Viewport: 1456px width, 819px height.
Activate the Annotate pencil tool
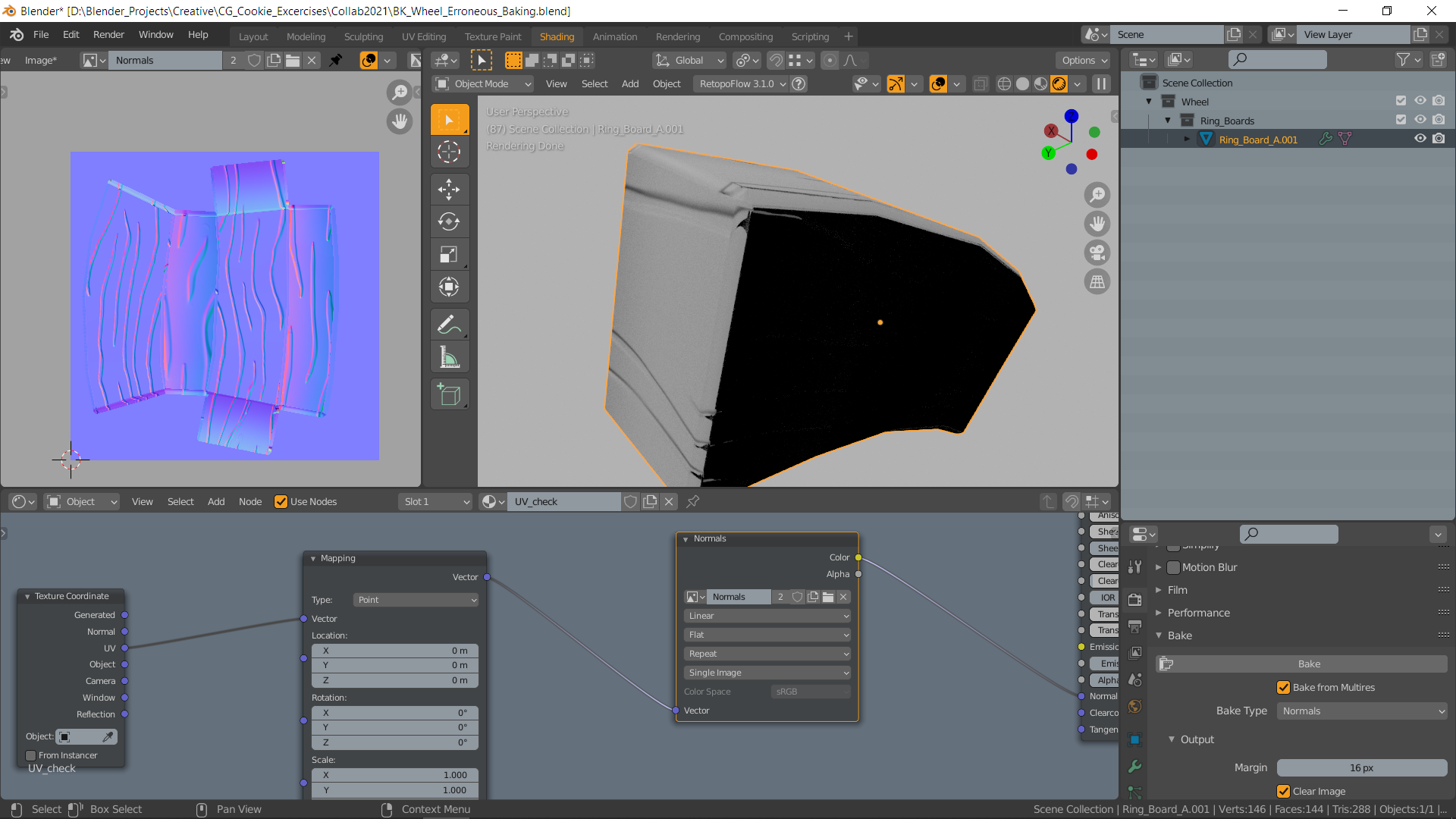(449, 325)
